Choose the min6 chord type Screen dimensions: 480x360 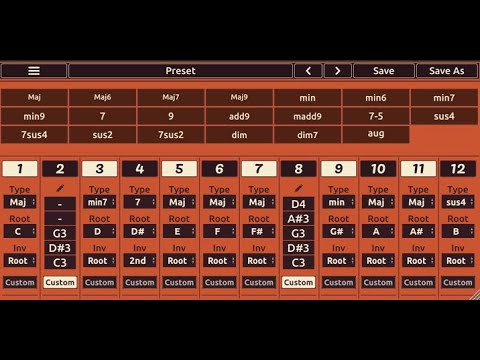[x=376, y=97]
